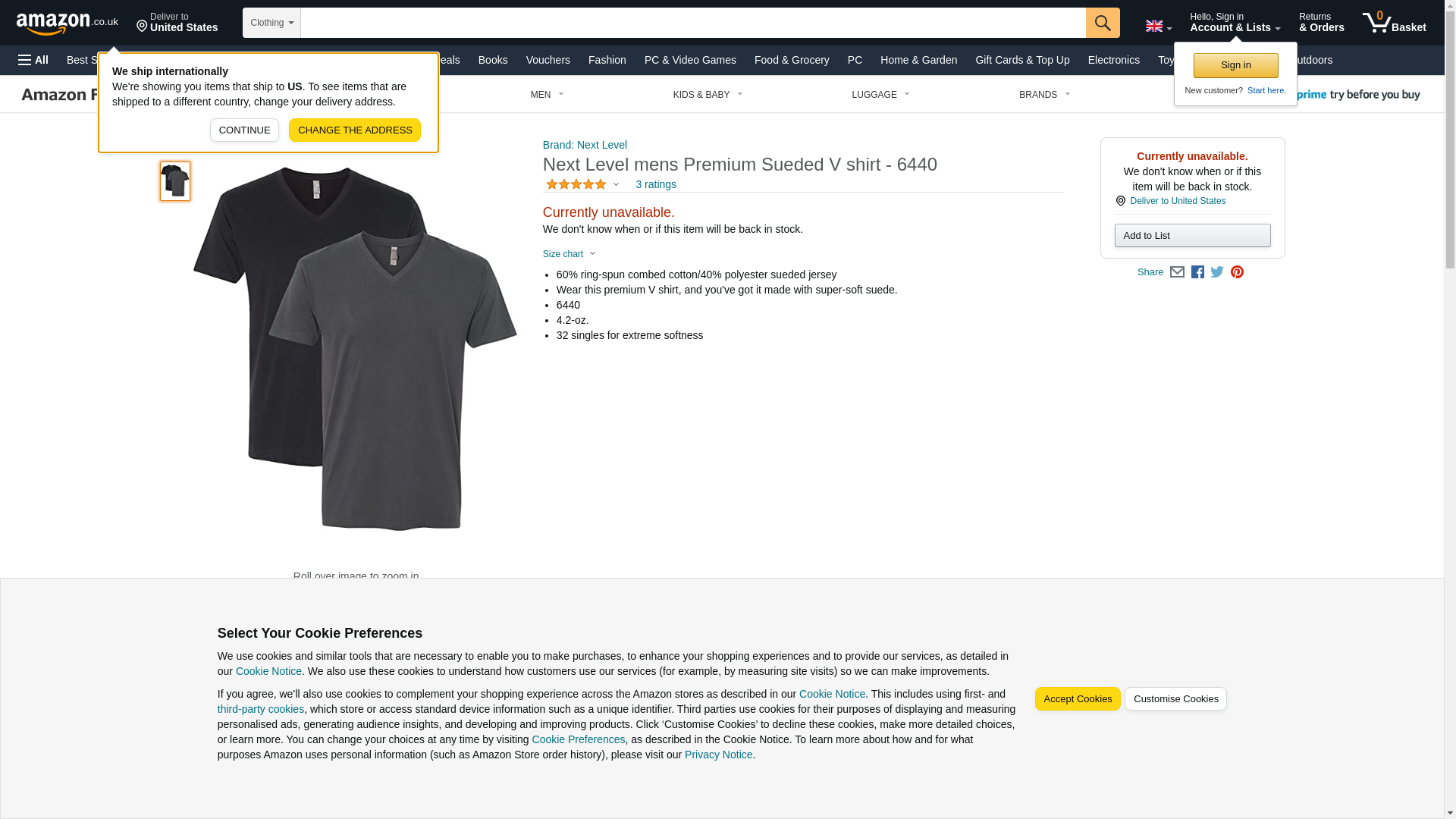Open the UK flag language selector

coord(1158,27)
